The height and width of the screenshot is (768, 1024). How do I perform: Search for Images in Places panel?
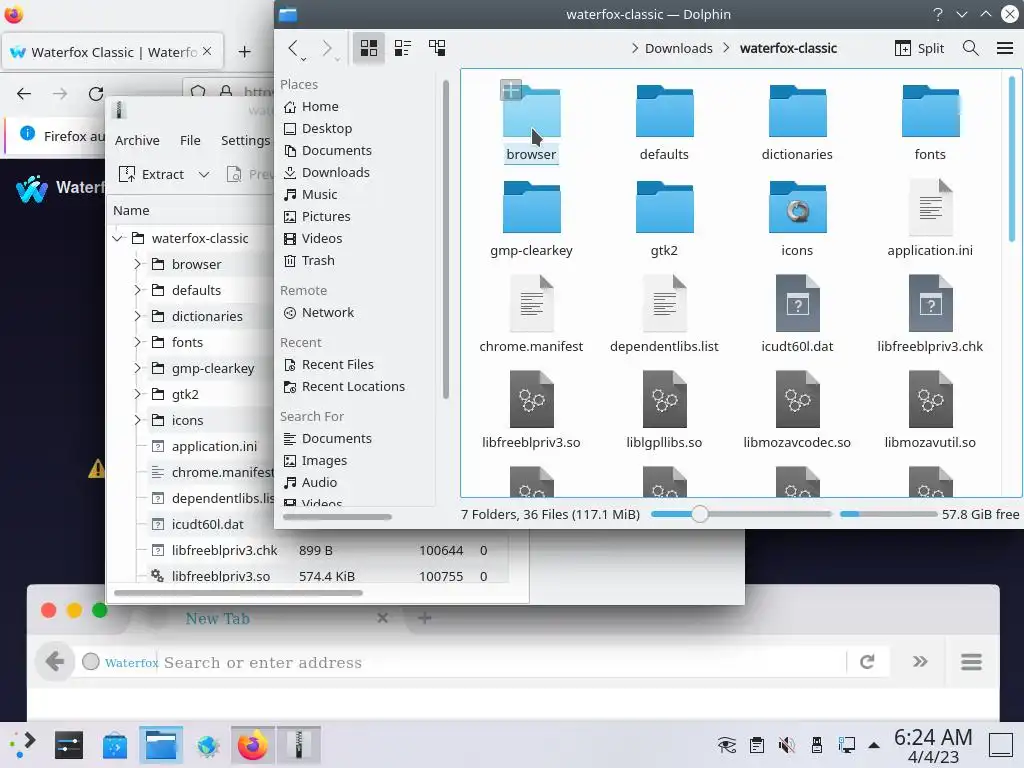tap(324, 461)
